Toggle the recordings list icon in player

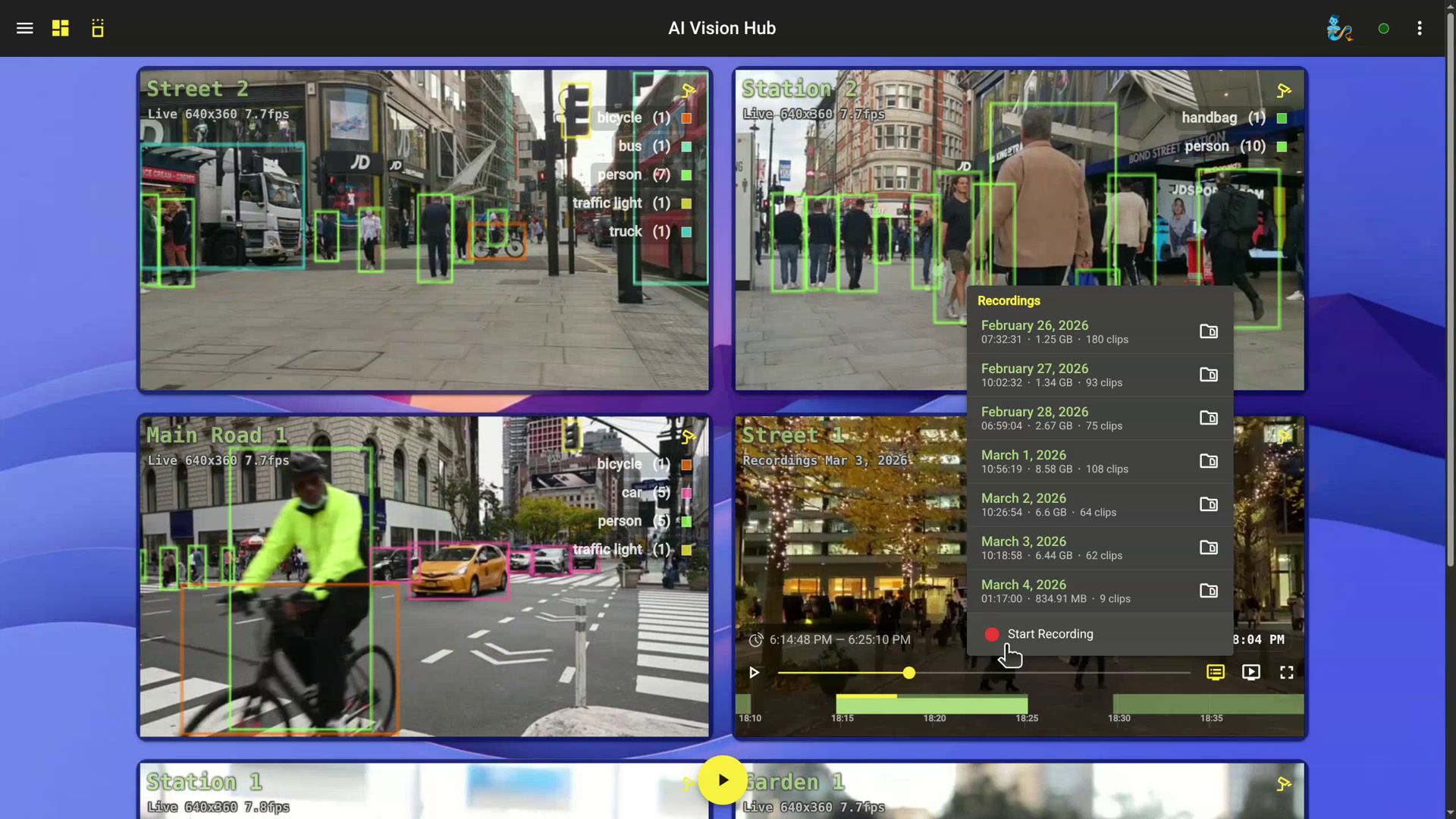[x=1216, y=673]
